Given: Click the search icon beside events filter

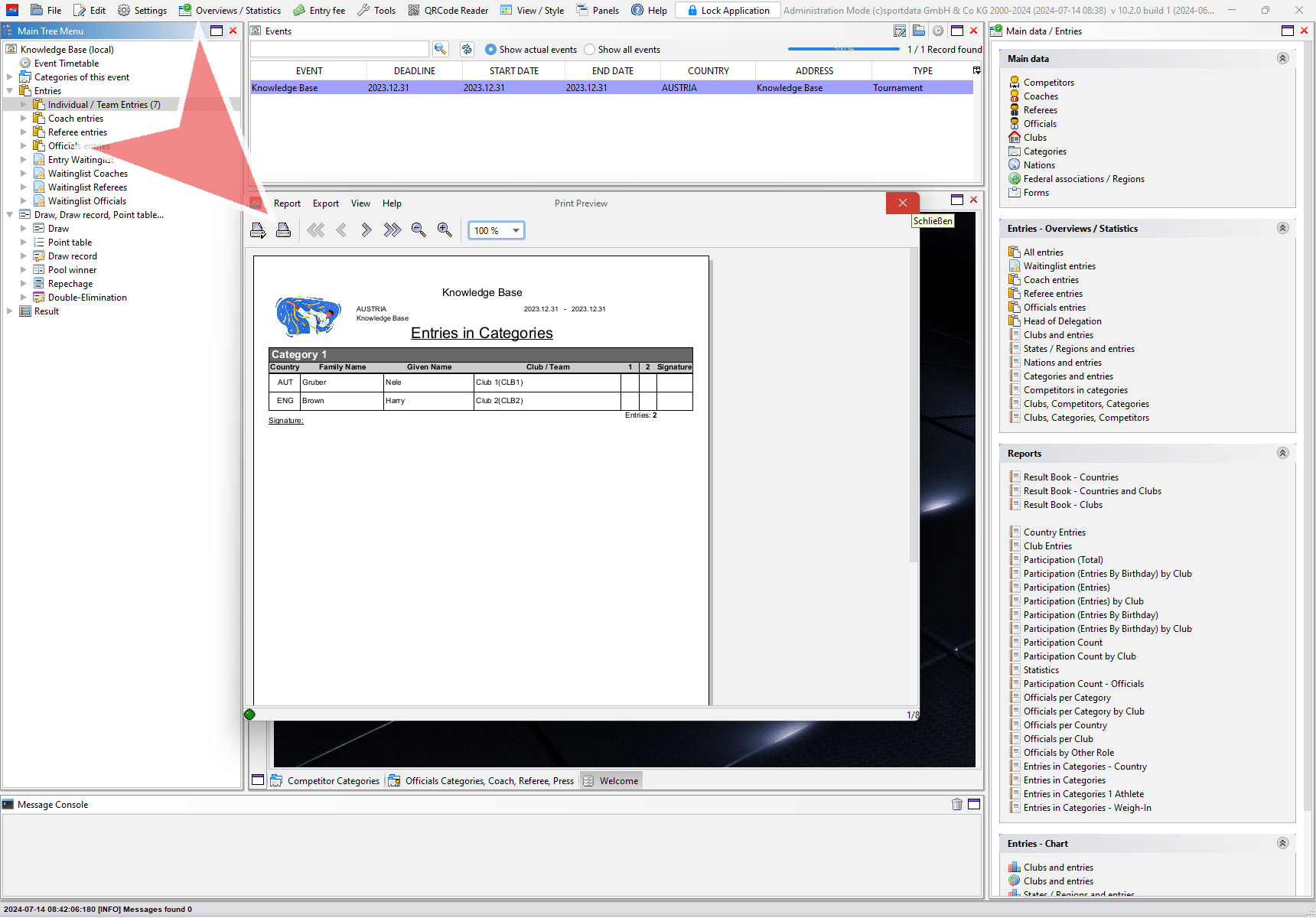Looking at the screenshot, I should click(440, 49).
